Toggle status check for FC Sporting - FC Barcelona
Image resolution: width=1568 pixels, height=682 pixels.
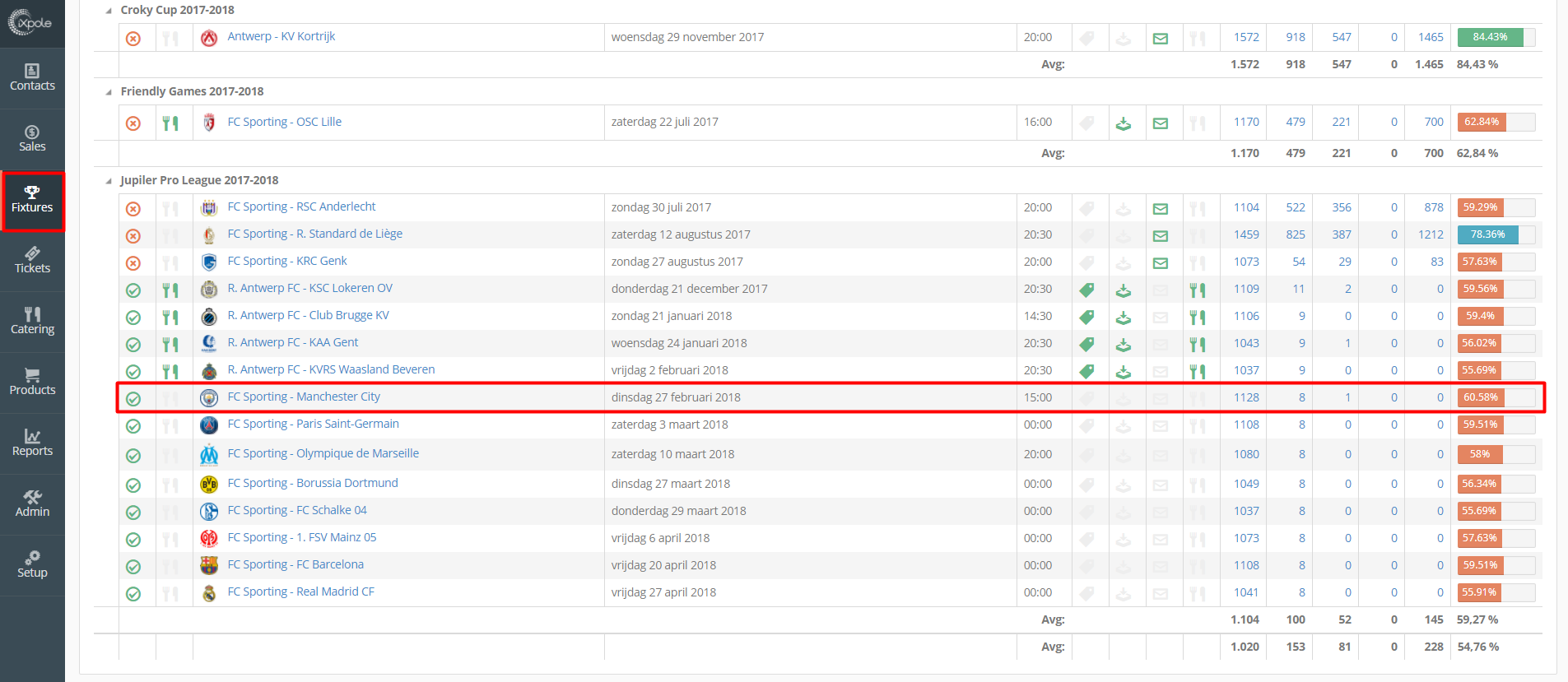pos(133,567)
